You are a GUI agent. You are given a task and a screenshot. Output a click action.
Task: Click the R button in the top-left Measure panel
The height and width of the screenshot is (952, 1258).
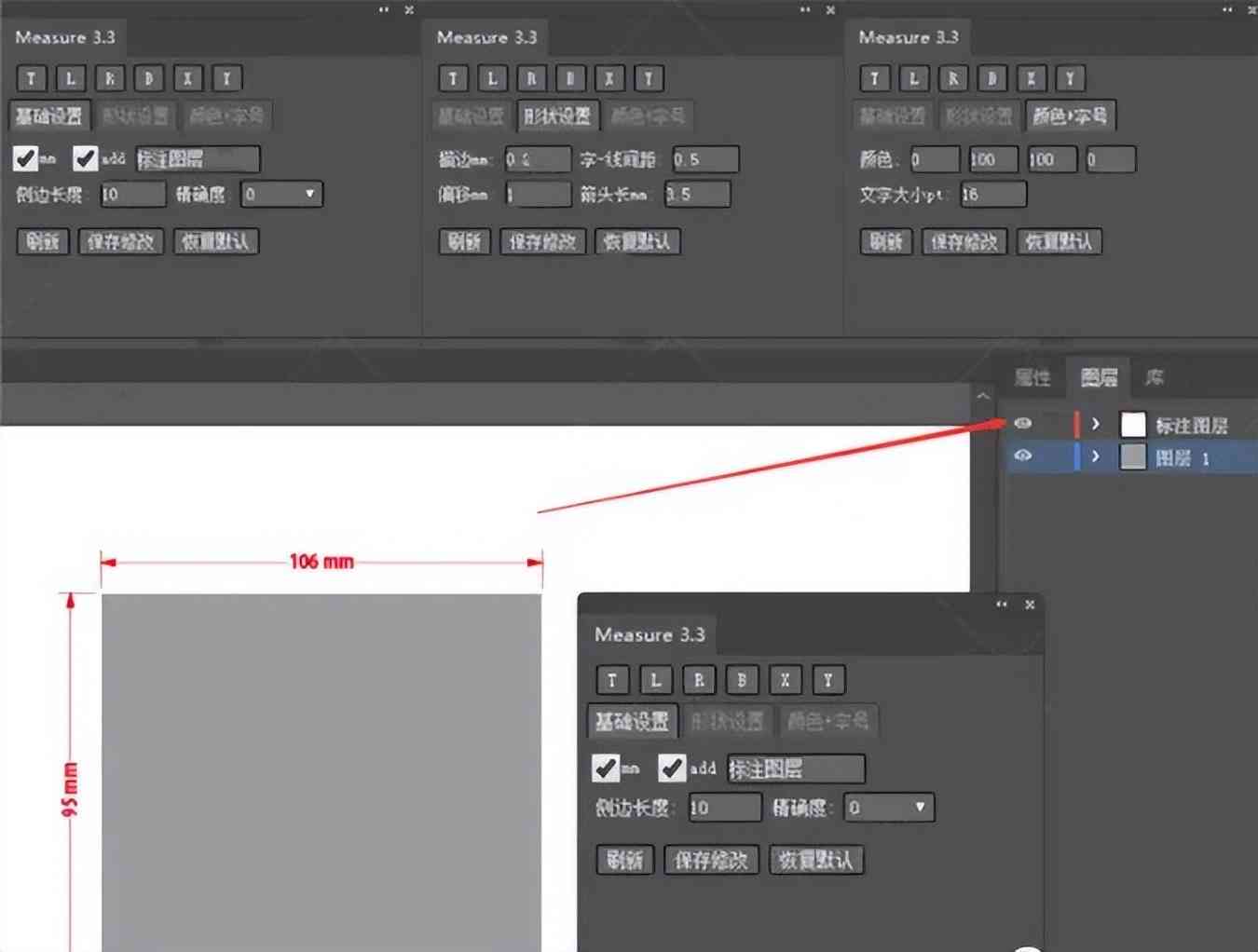tap(109, 78)
